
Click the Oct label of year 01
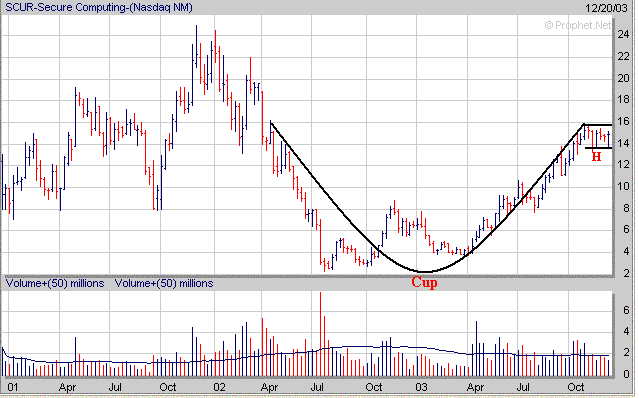(x=167, y=387)
